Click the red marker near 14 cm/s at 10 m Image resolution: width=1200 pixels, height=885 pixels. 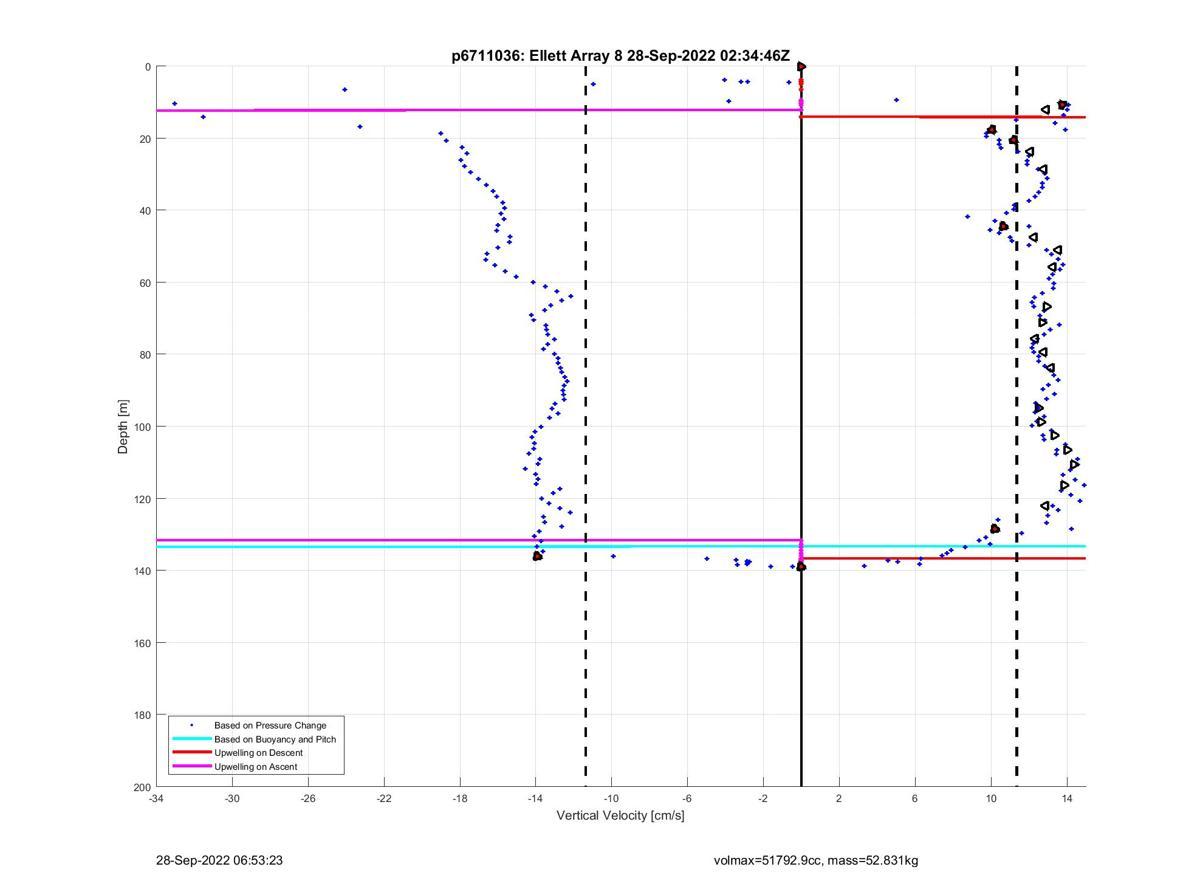tap(1062, 104)
